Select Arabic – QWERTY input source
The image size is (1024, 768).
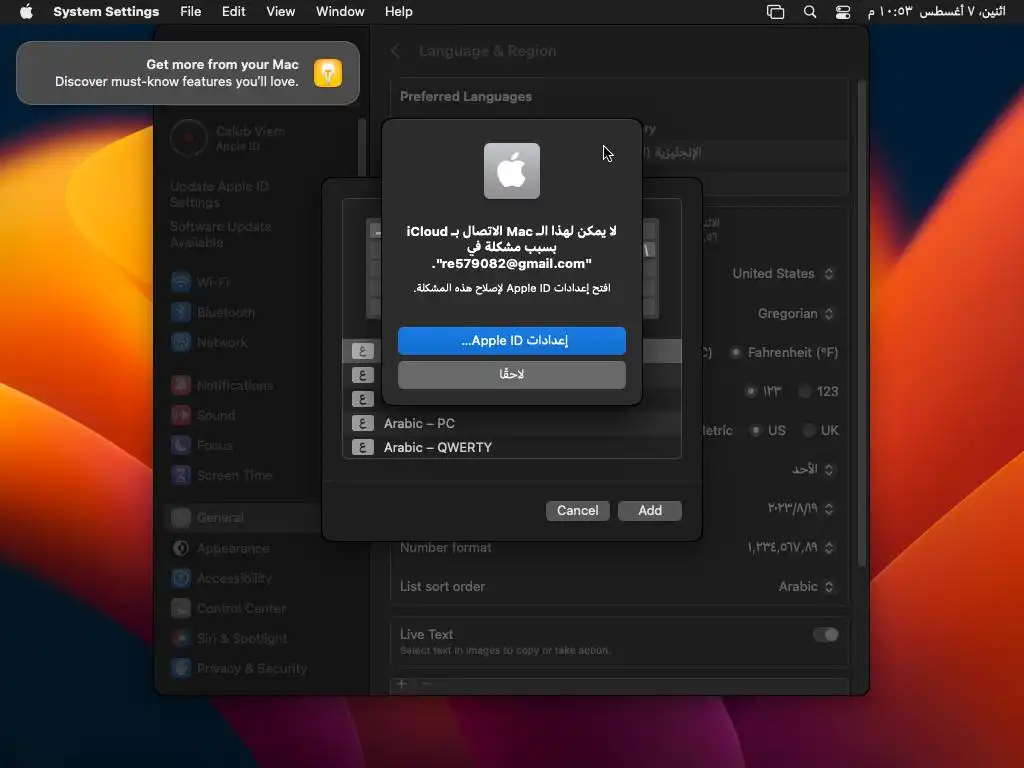point(511,447)
